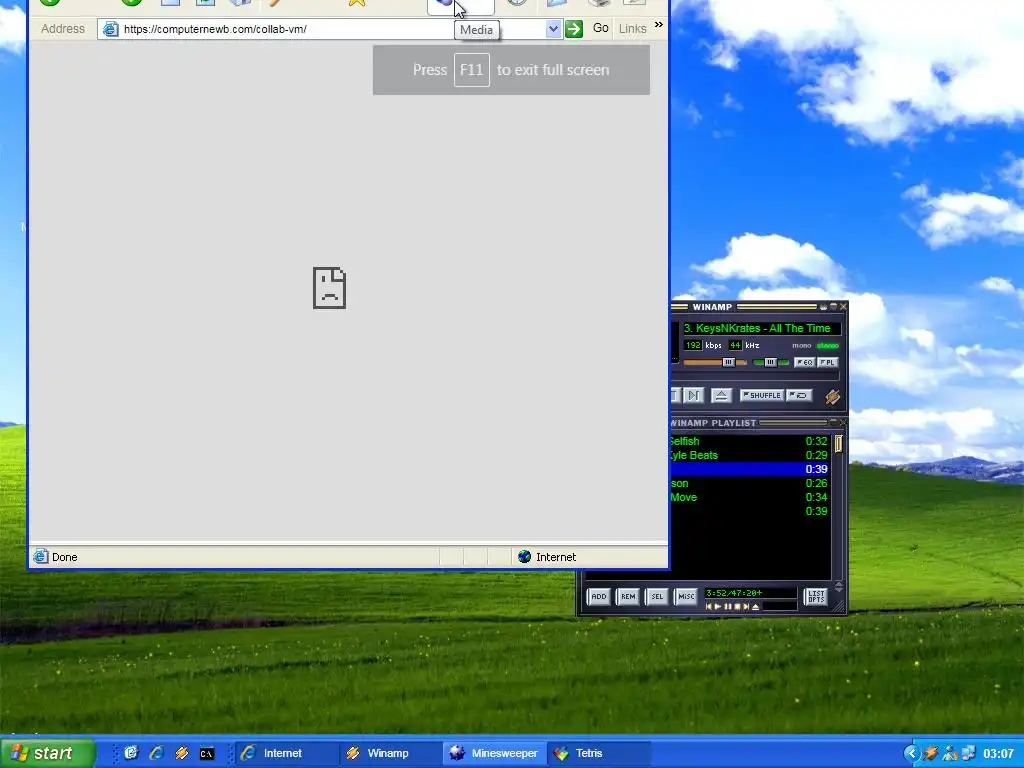
Task: Click the Internet Explorer address field
Action: (x=330, y=29)
